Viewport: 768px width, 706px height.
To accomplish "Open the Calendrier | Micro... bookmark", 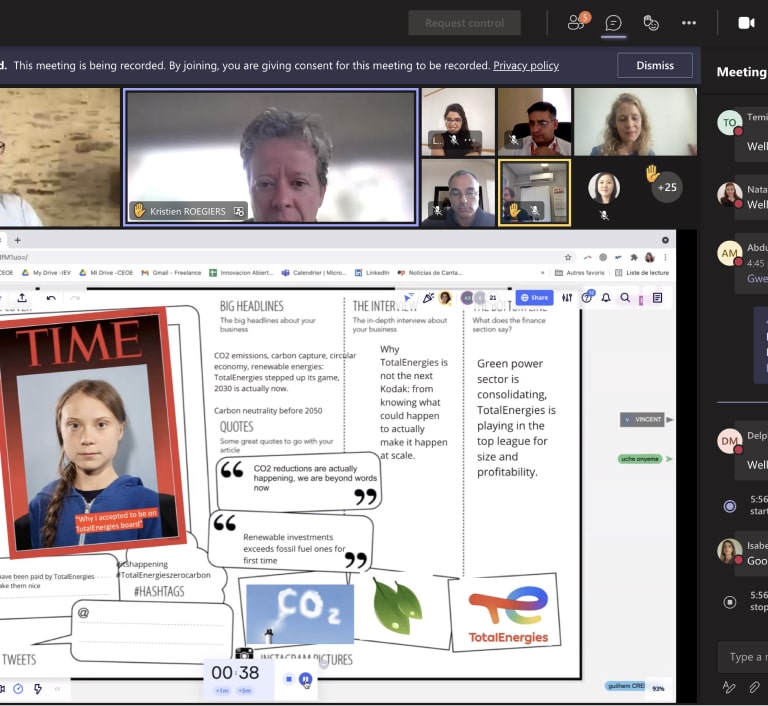I will pyautogui.click(x=314, y=272).
